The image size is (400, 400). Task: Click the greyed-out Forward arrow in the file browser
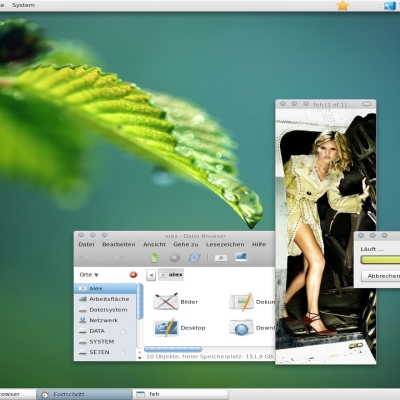(119, 257)
